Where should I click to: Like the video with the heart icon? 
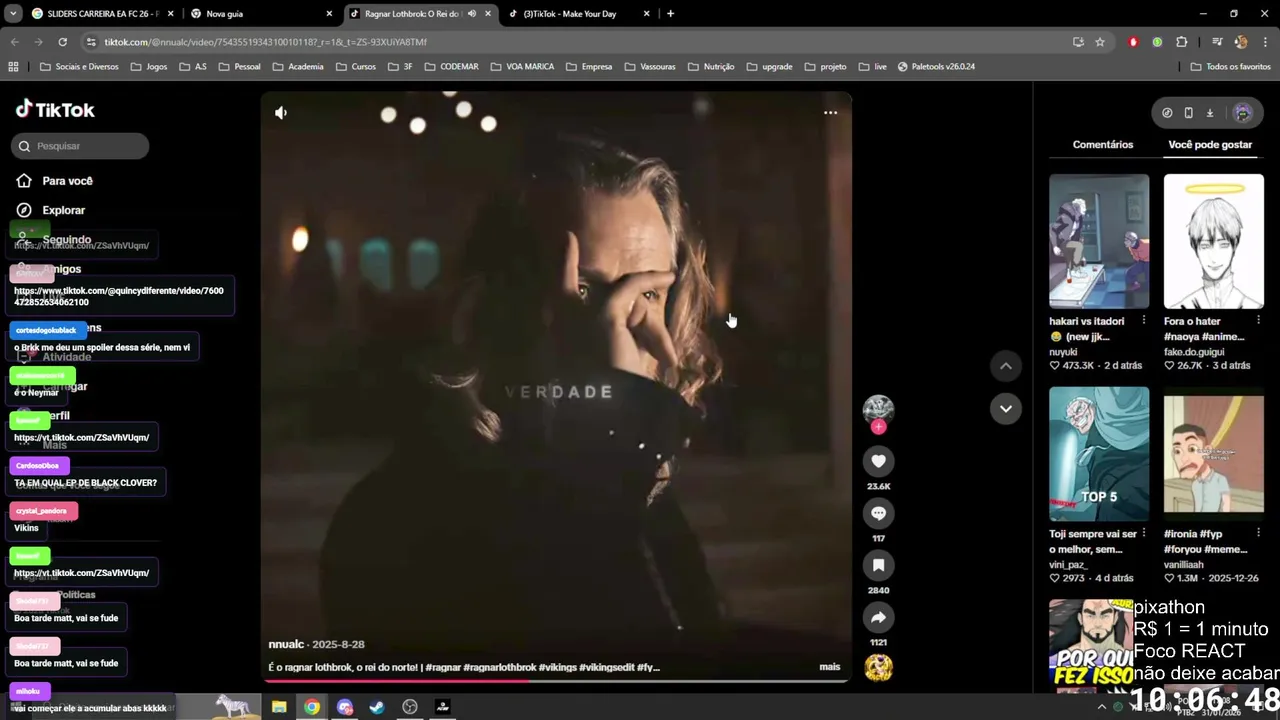coord(878,461)
